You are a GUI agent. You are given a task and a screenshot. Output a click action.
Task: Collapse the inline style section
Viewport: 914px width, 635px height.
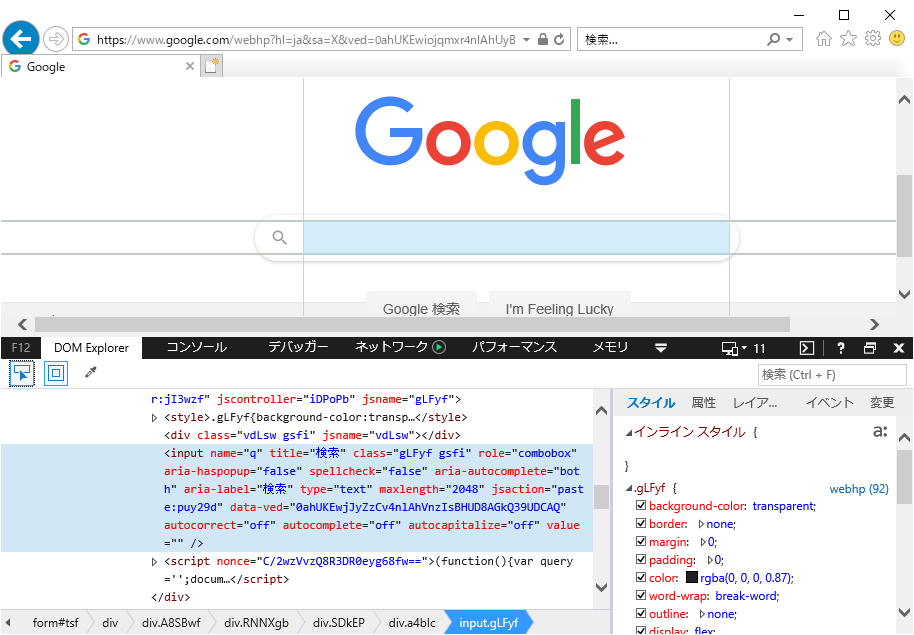(629, 433)
